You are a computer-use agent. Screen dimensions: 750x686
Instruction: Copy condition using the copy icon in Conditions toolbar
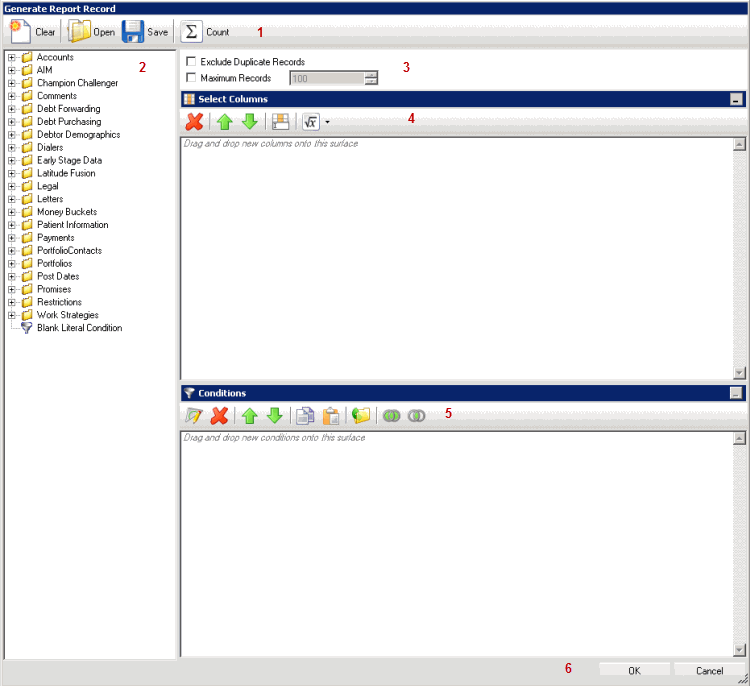coord(304,416)
